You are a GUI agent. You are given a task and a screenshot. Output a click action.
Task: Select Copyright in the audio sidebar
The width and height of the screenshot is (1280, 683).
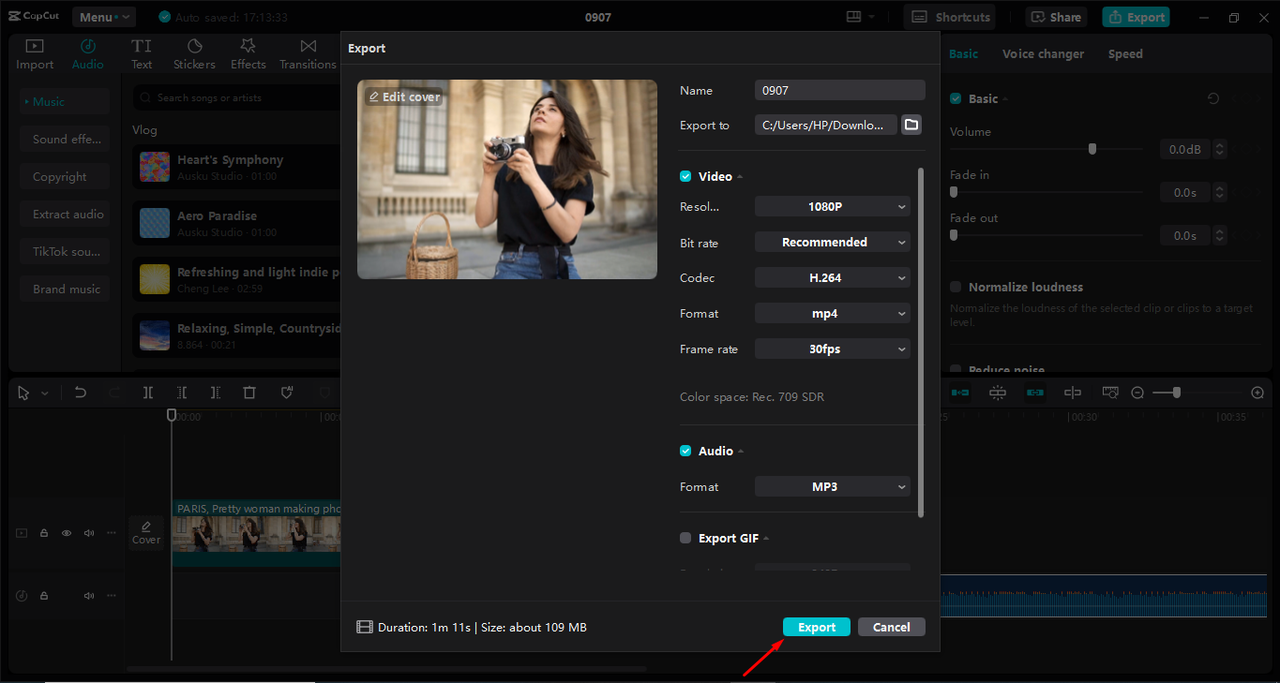pos(65,177)
